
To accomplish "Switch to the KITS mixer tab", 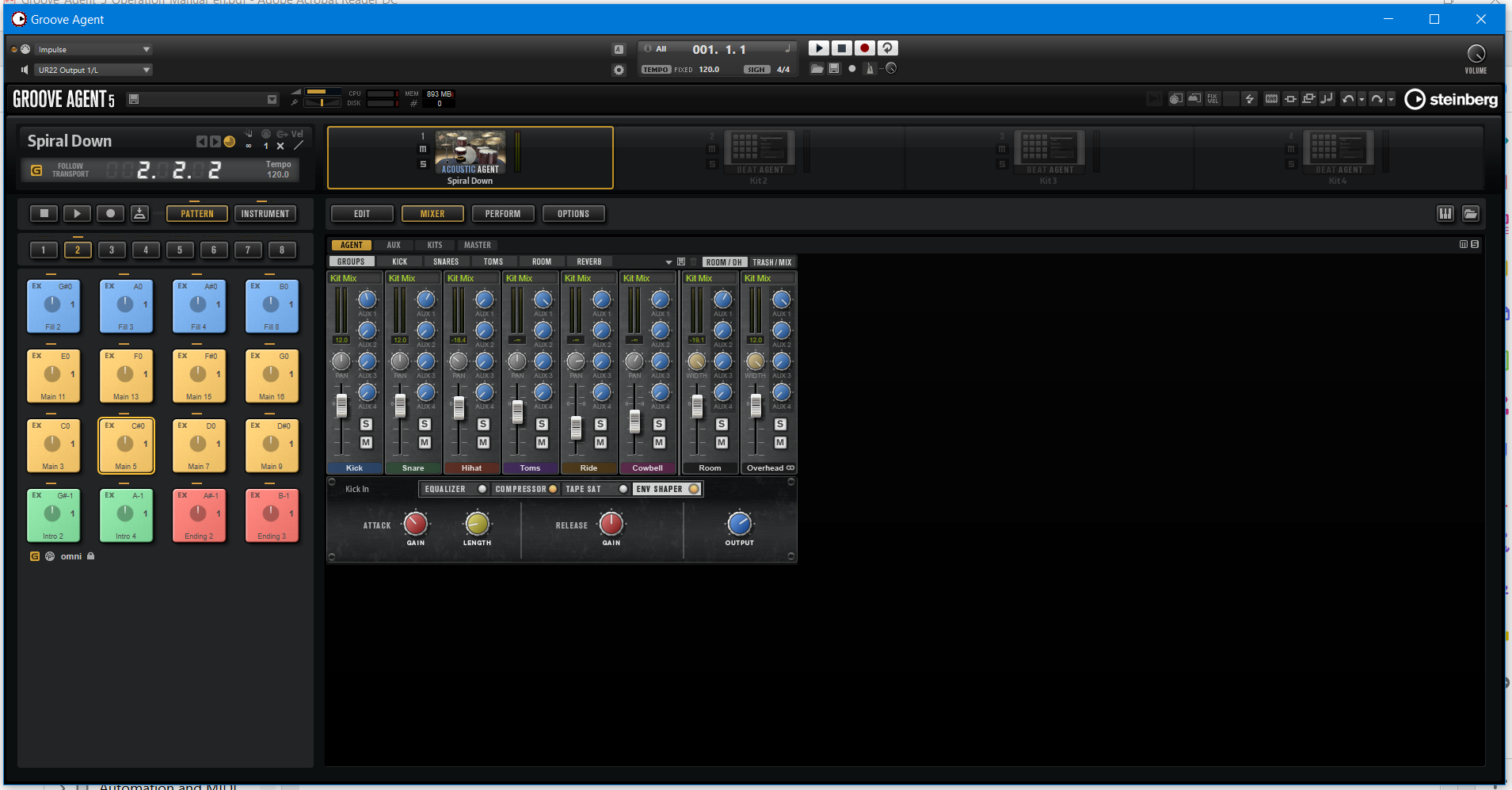I will point(435,245).
